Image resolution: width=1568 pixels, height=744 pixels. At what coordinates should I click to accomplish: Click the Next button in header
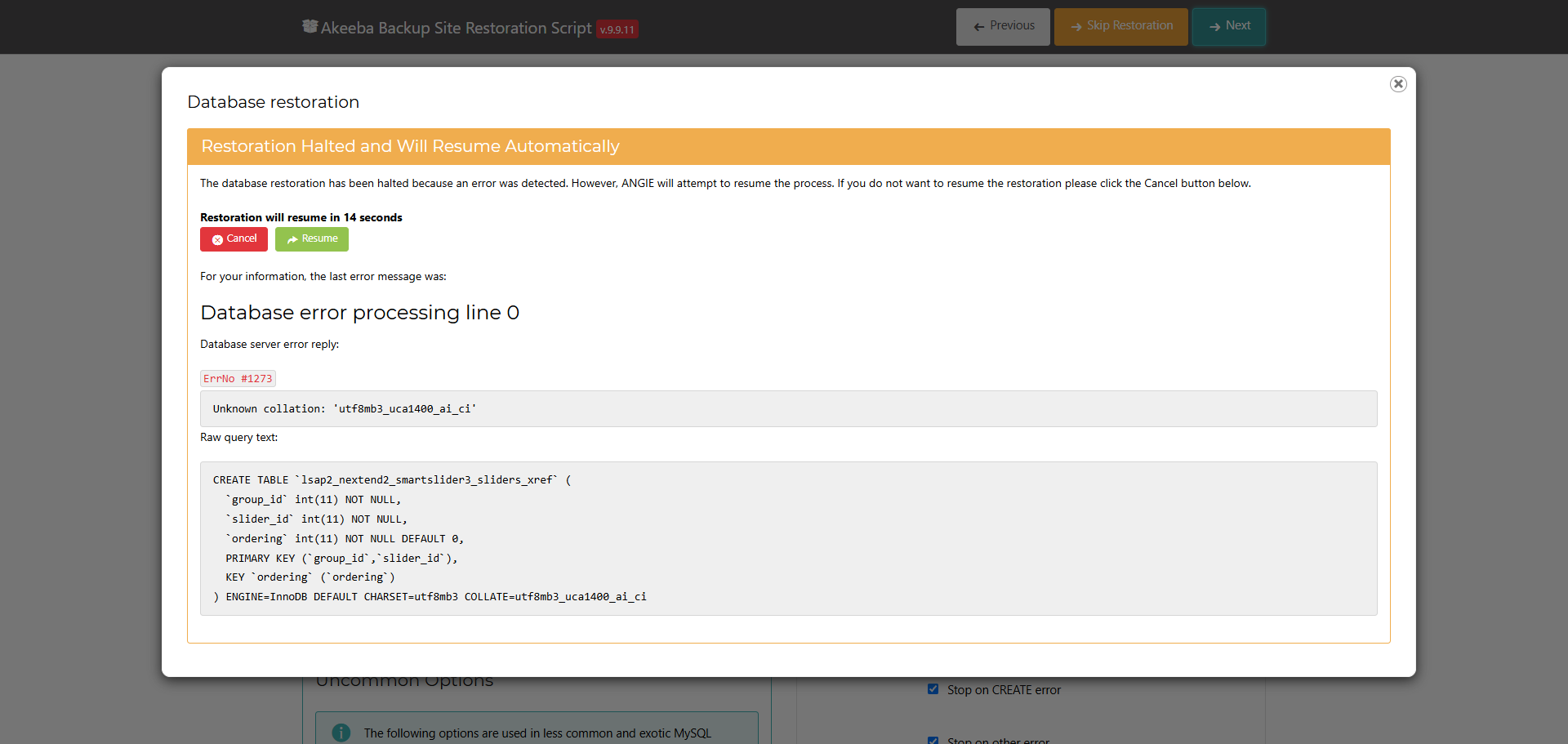(x=1229, y=27)
